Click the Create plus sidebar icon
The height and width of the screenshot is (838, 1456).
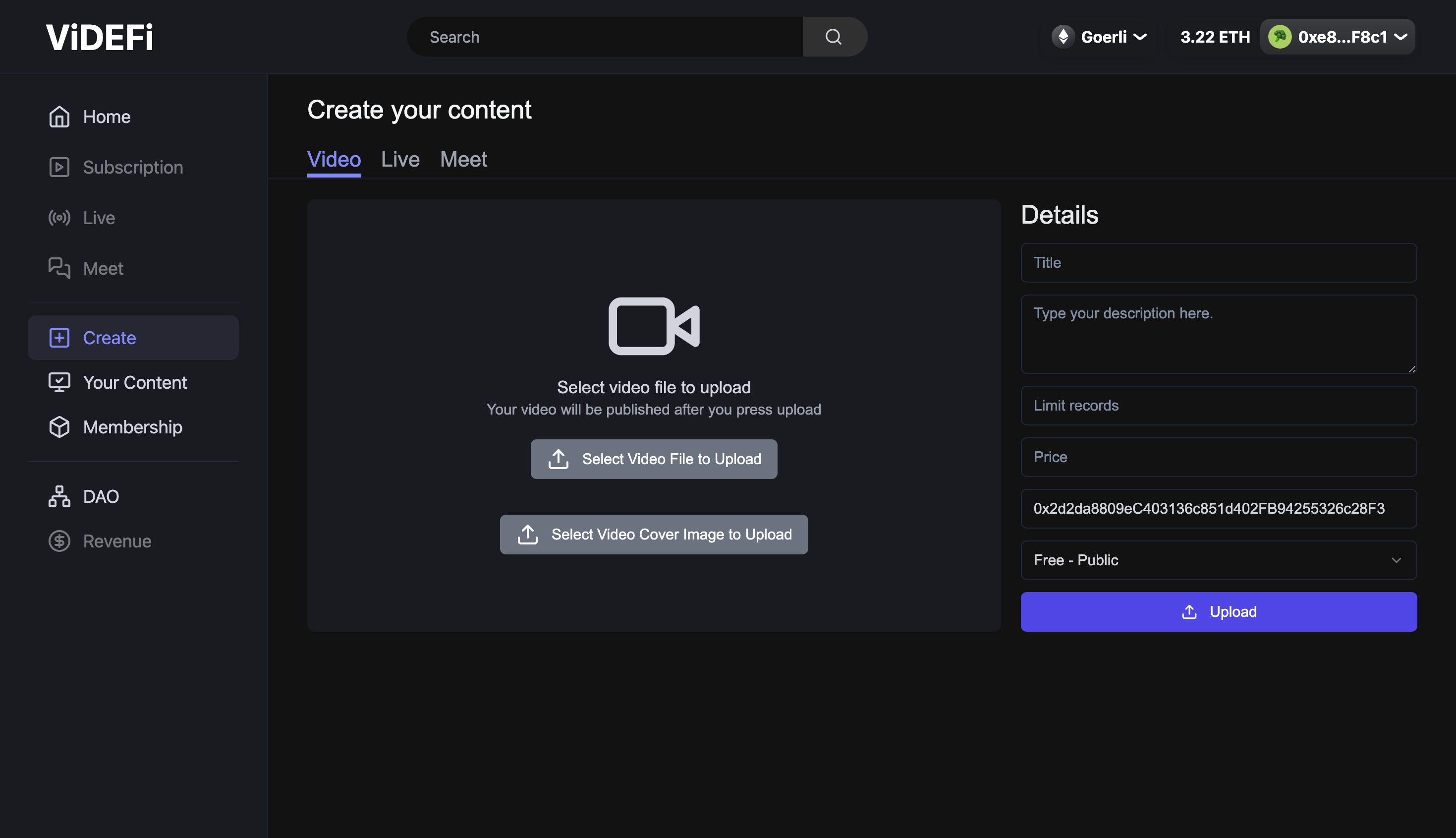point(60,337)
